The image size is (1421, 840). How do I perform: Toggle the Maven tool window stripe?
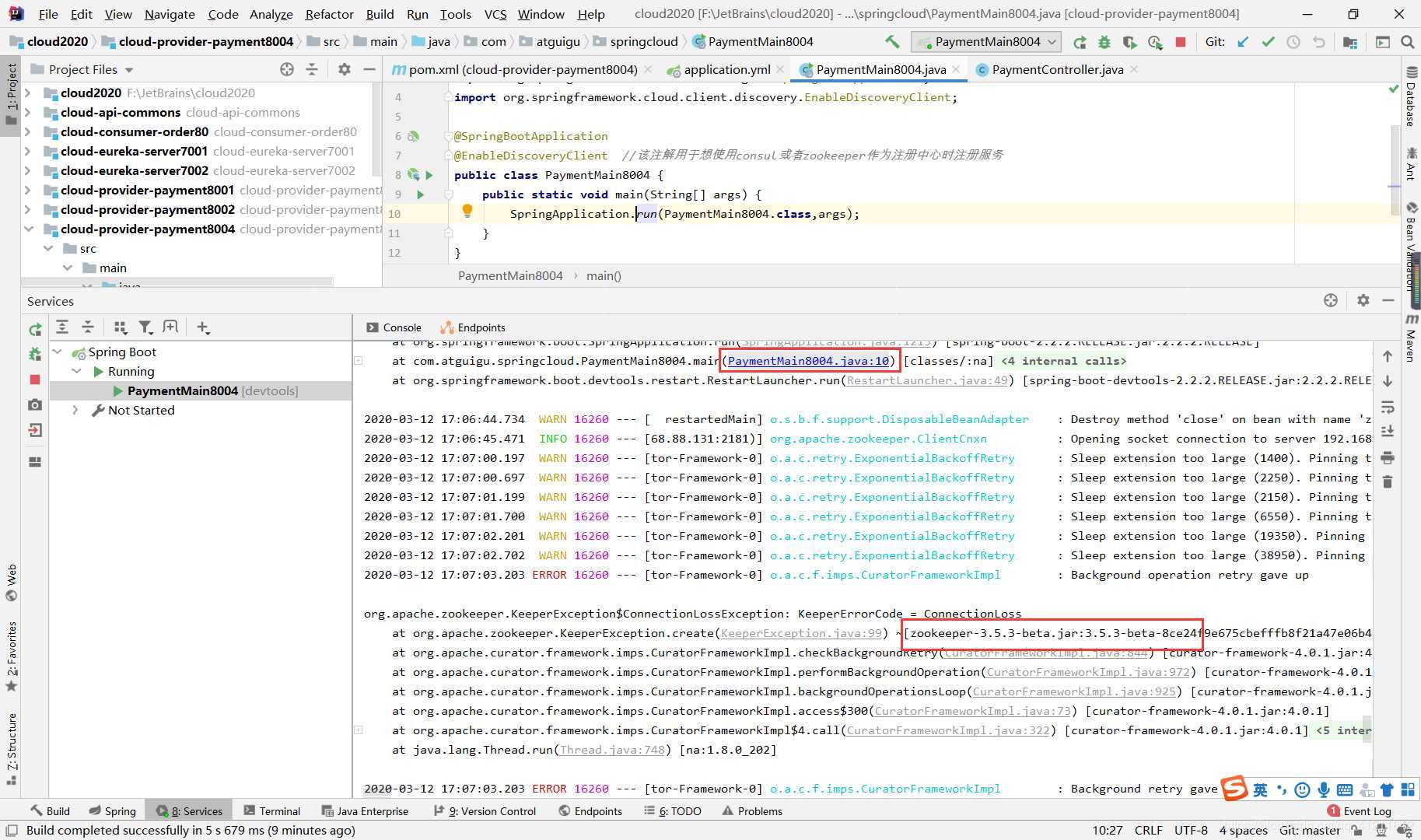pyautogui.click(x=1411, y=338)
